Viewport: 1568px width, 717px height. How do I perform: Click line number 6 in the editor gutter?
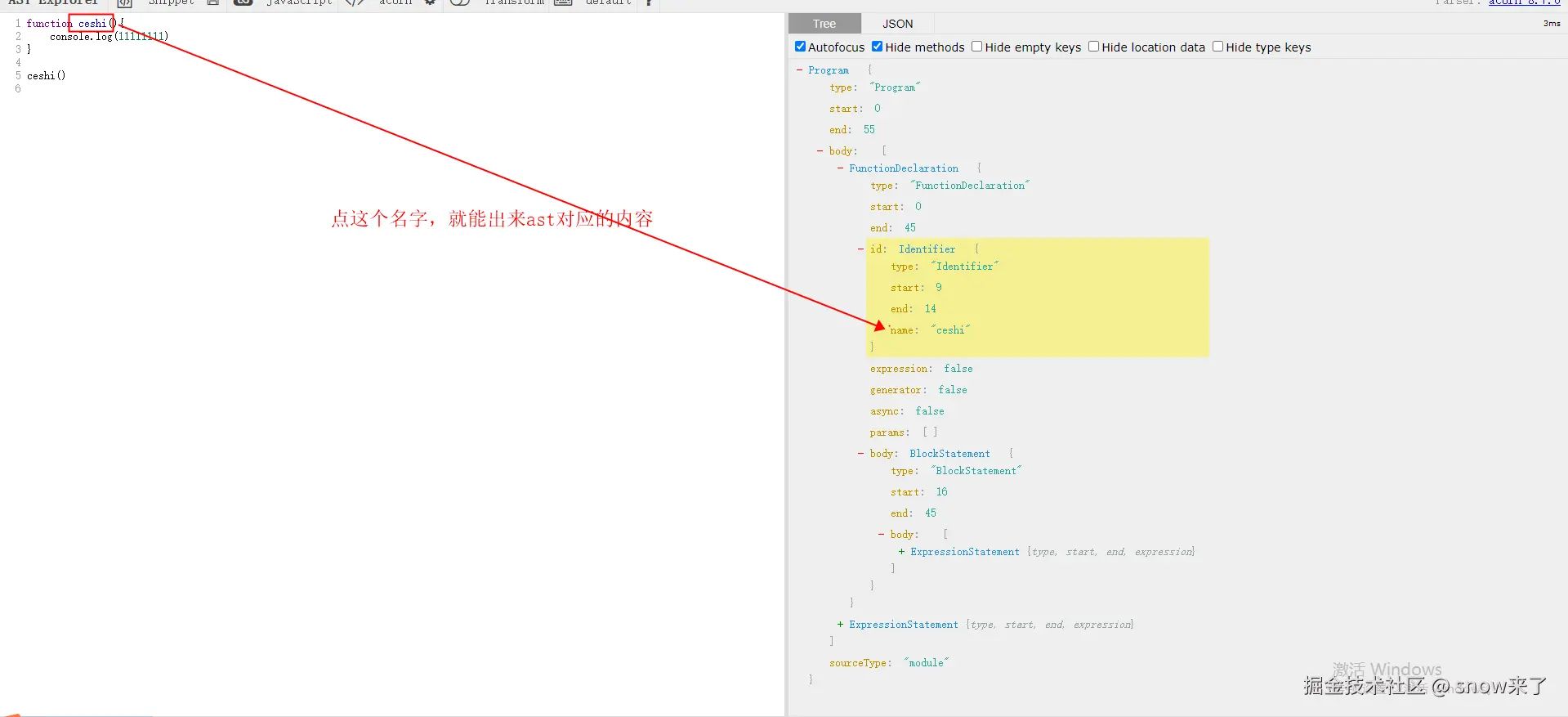click(x=18, y=89)
